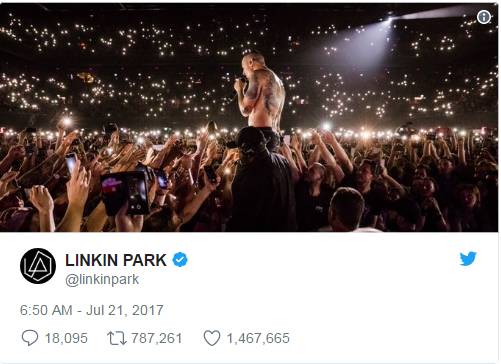Like the tweet with the heart icon
Screen dimensions: 501x364
[212, 338]
